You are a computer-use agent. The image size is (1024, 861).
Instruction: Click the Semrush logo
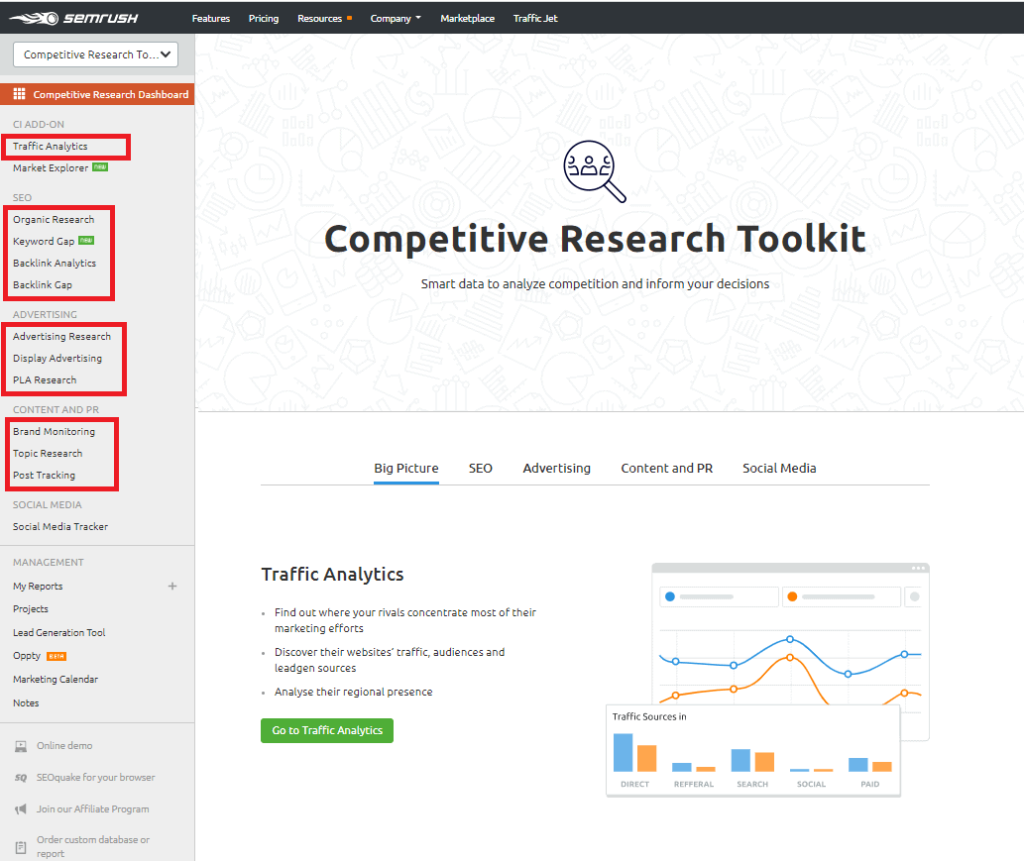click(73, 18)
